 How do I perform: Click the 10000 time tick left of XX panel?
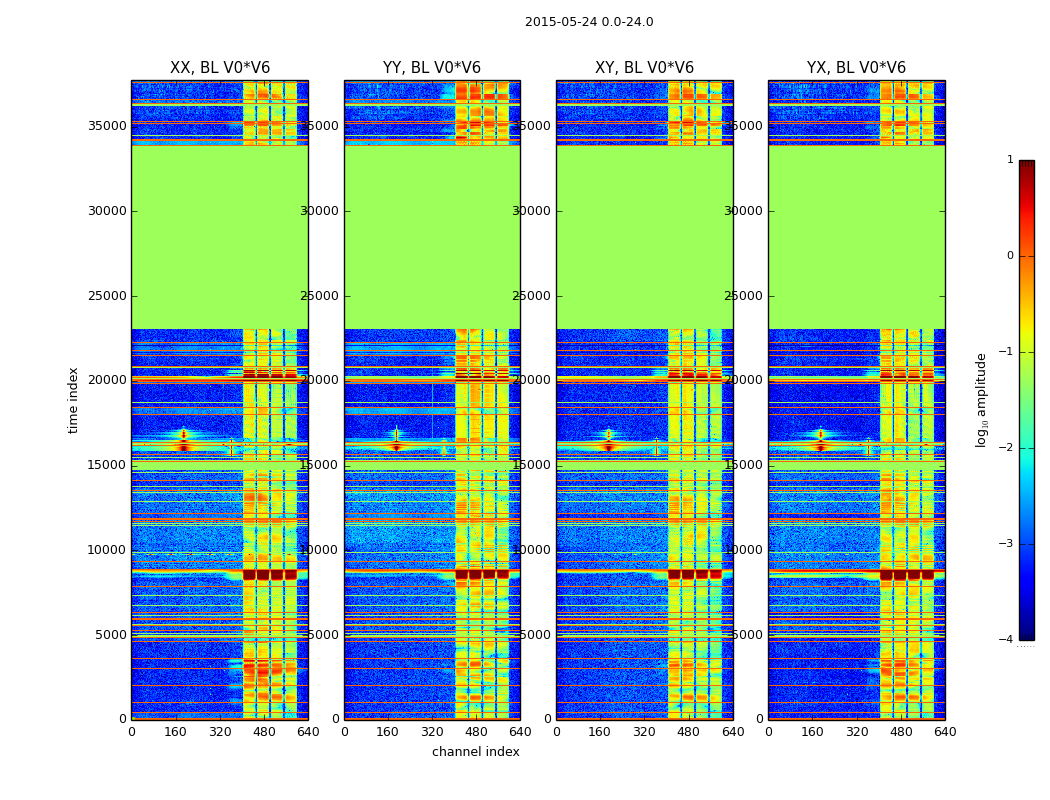[107, 550]
